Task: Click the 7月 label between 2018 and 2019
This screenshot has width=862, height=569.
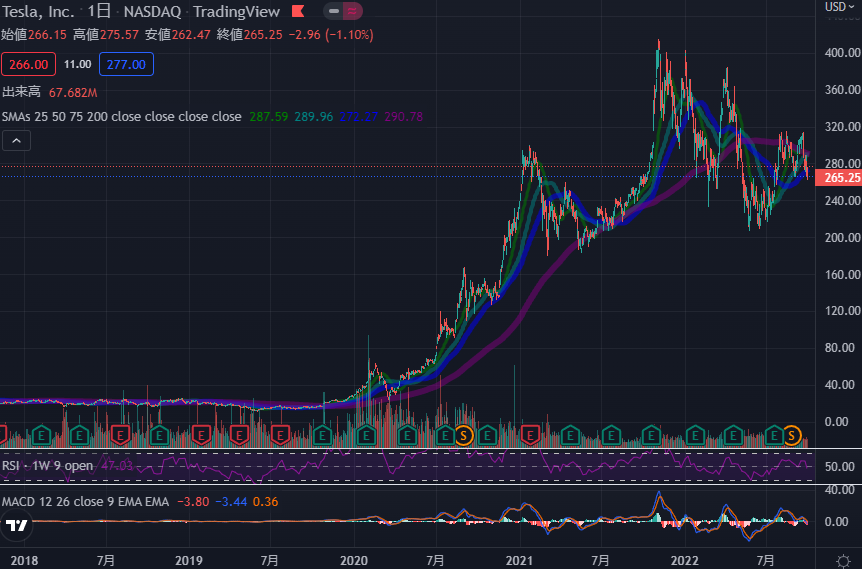Action: pyautogui.click(x=106, y=561)
